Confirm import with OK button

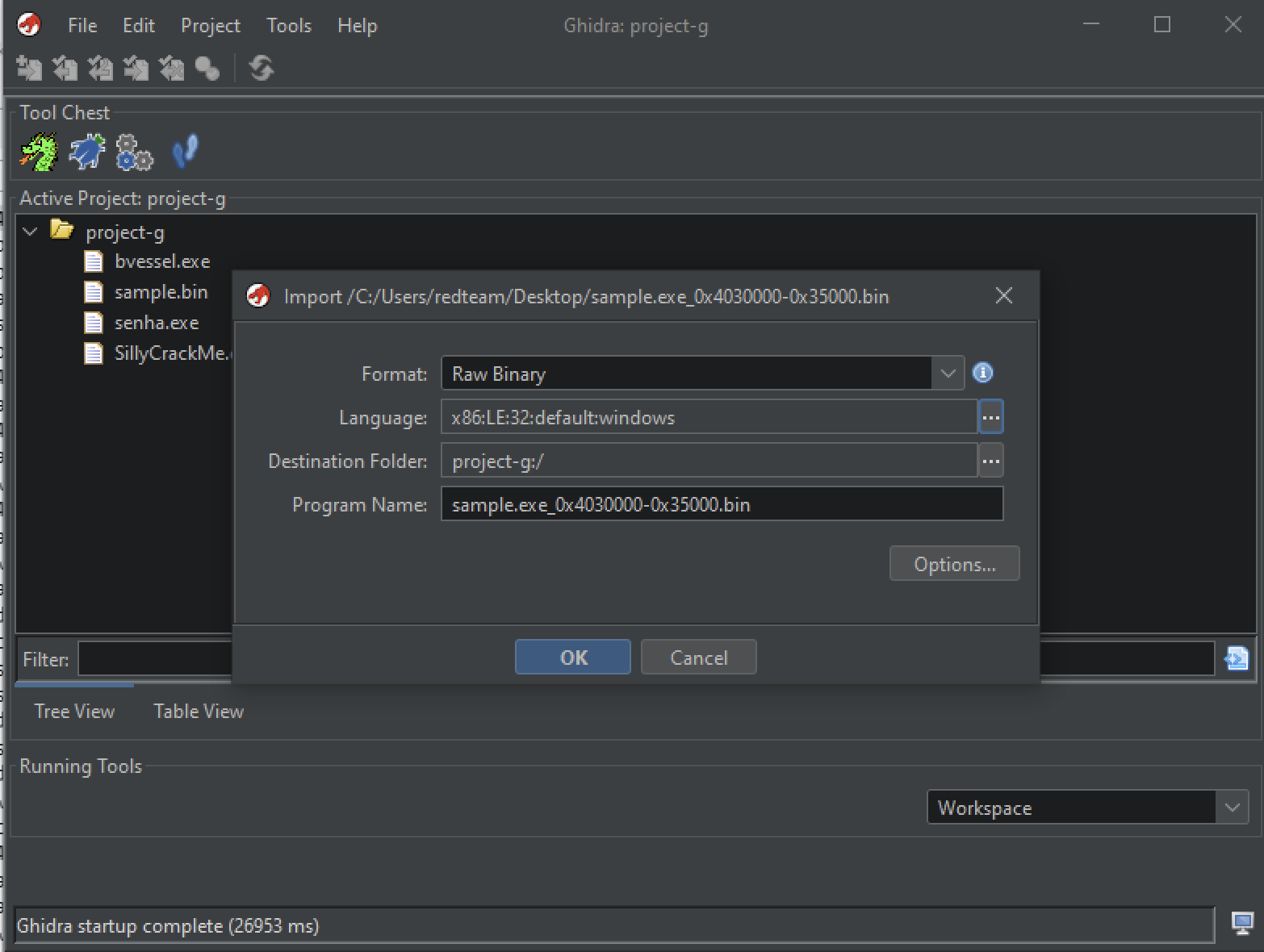click(573, 658)
